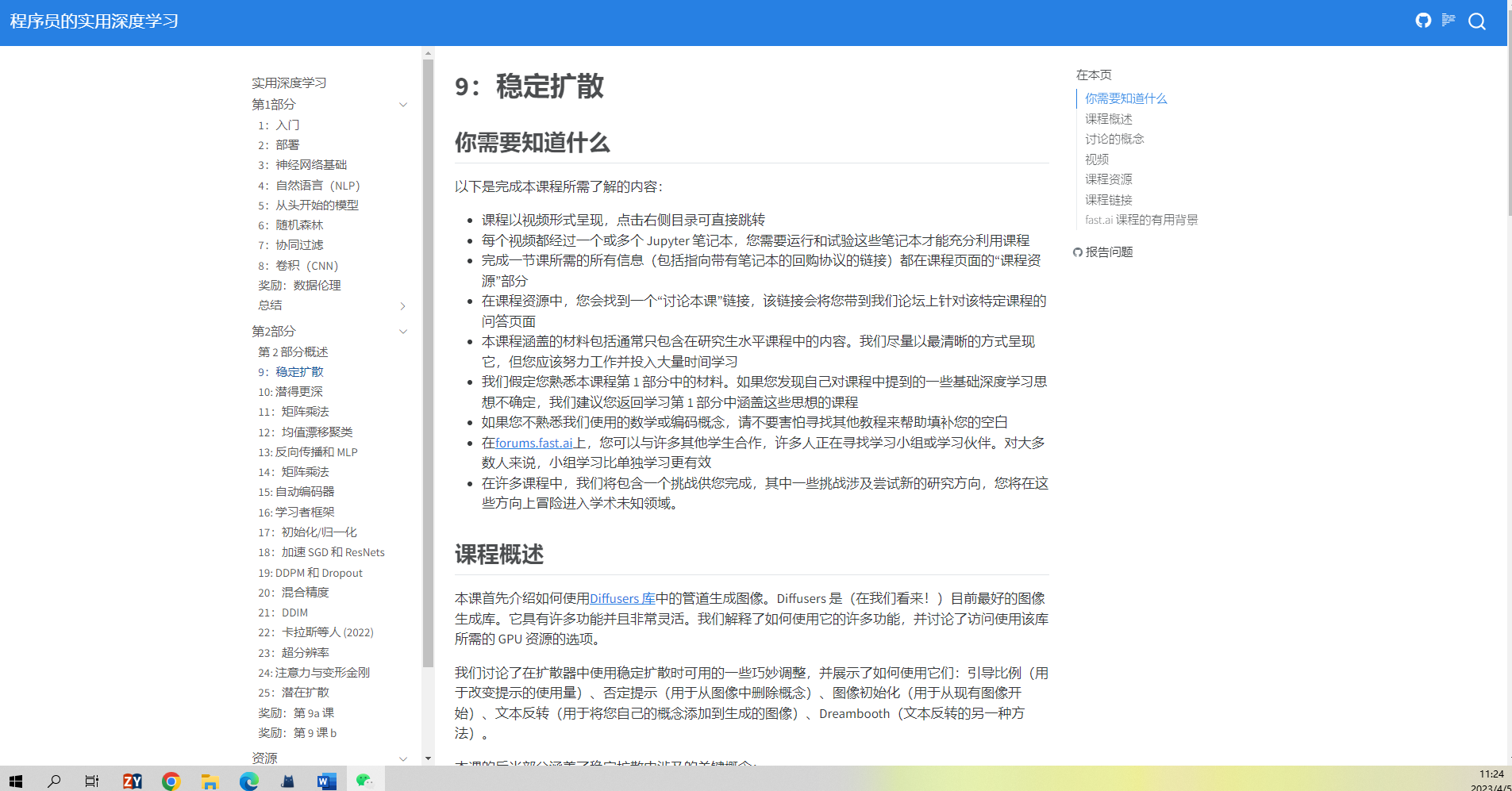Open the Windows Start menu

pyautogui.click(x=16, y=781)
